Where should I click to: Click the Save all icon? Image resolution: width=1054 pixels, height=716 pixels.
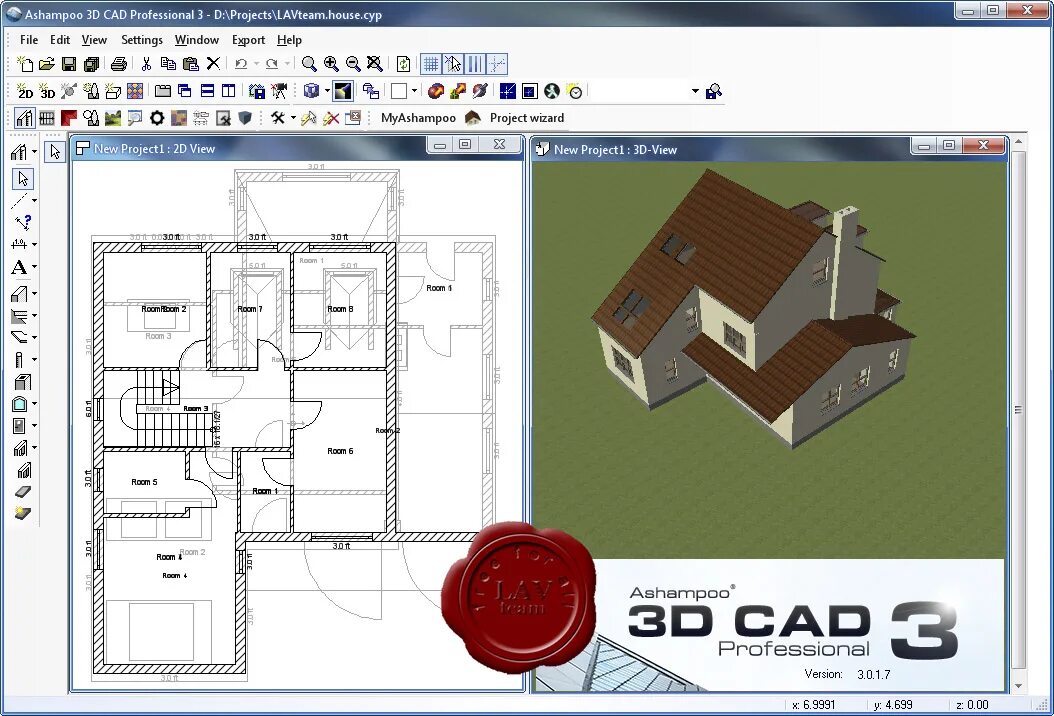pos(91,64)
